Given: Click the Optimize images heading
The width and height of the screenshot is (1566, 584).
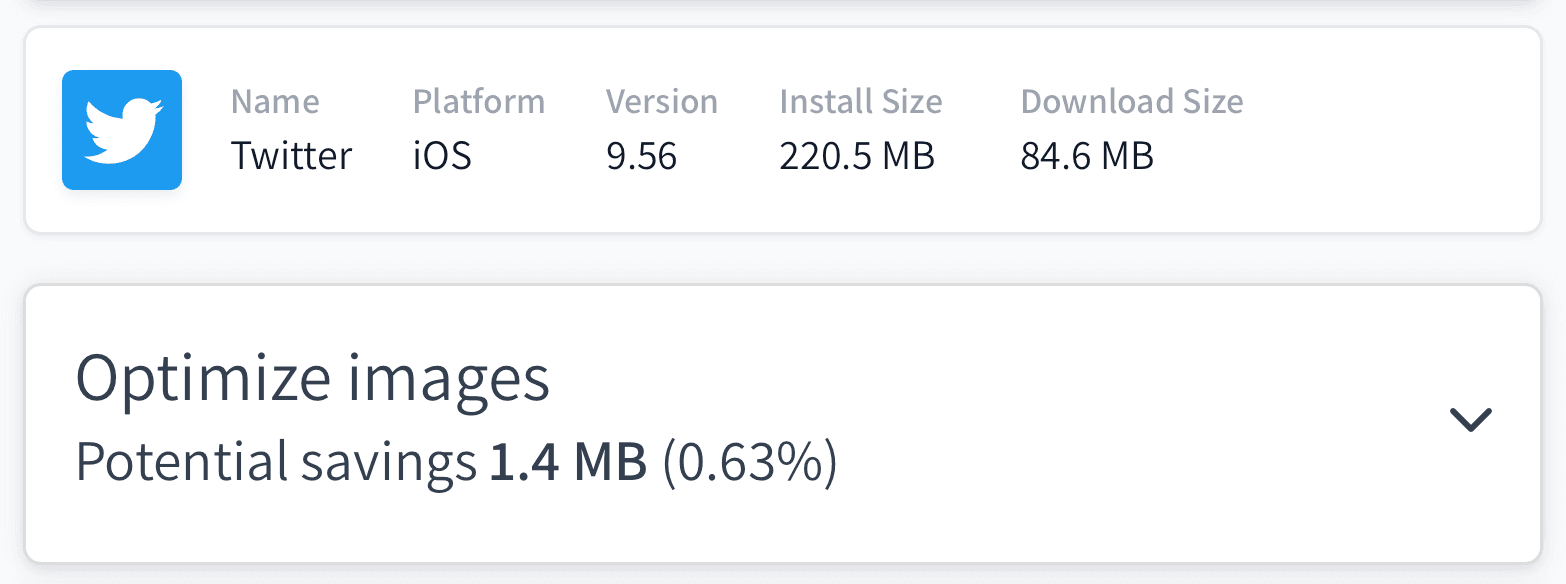Looking at the screenshot, I should [313, 377].
